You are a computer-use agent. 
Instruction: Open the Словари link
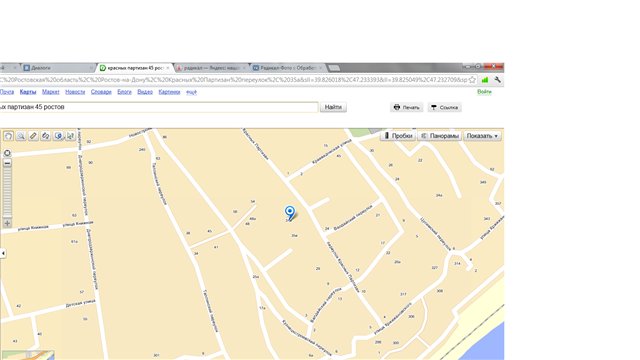101,92
